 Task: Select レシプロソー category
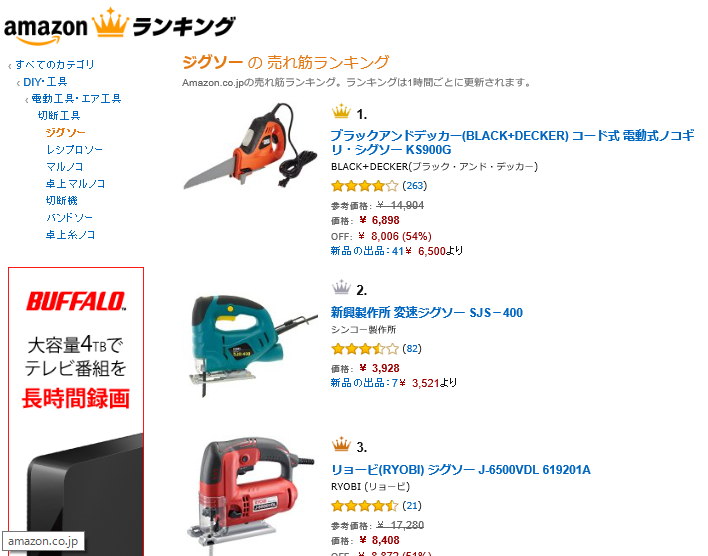[75, 150]
